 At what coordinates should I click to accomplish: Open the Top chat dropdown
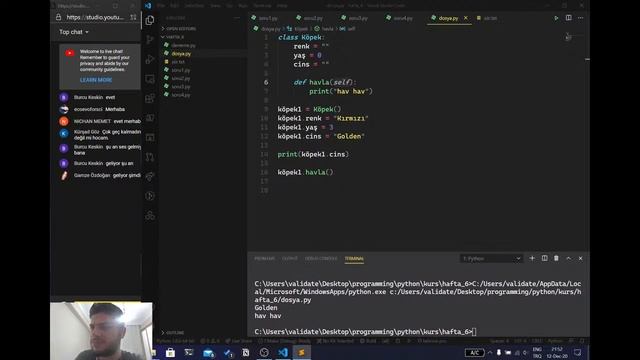point(74,32)
